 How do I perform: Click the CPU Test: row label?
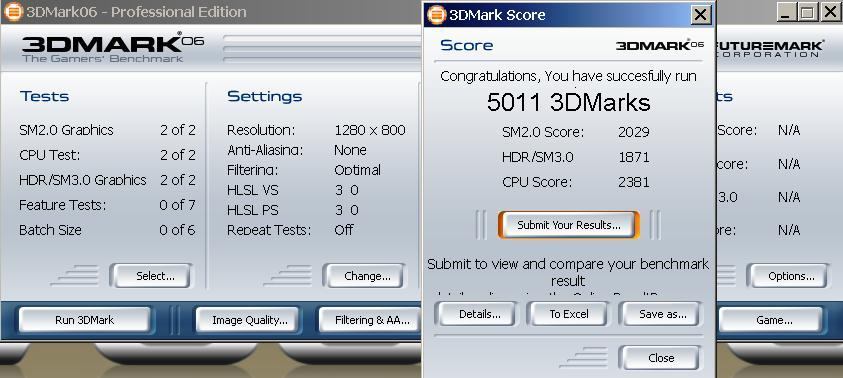click(x=49, y=155)
